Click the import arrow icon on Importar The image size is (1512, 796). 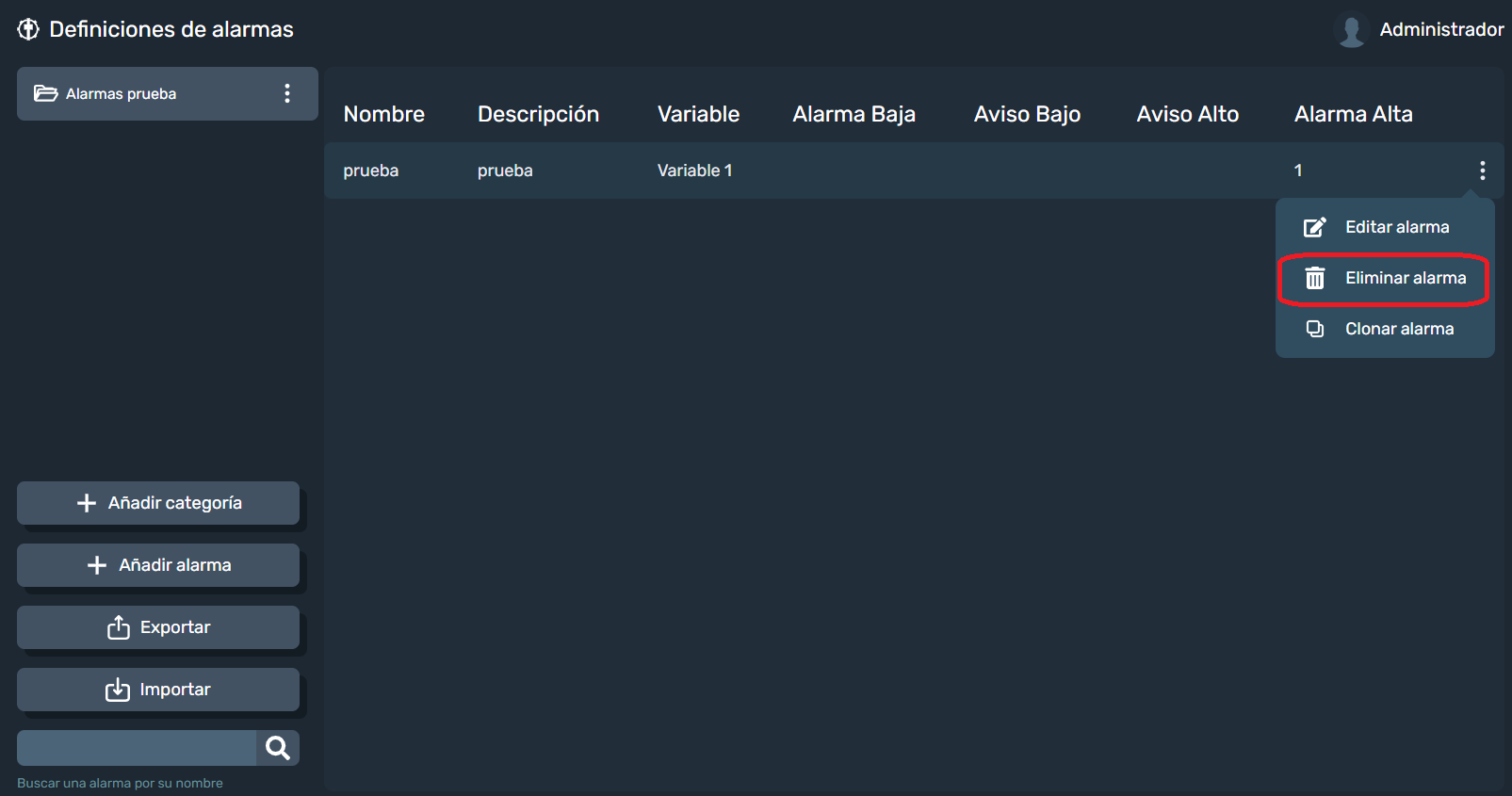click(118, 690)
